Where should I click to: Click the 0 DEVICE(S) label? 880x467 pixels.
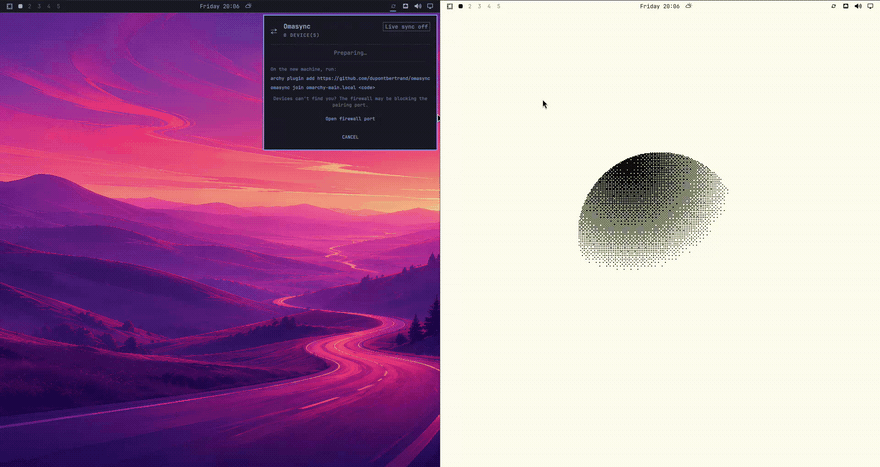pyautogui.click(x=301, y=35)
